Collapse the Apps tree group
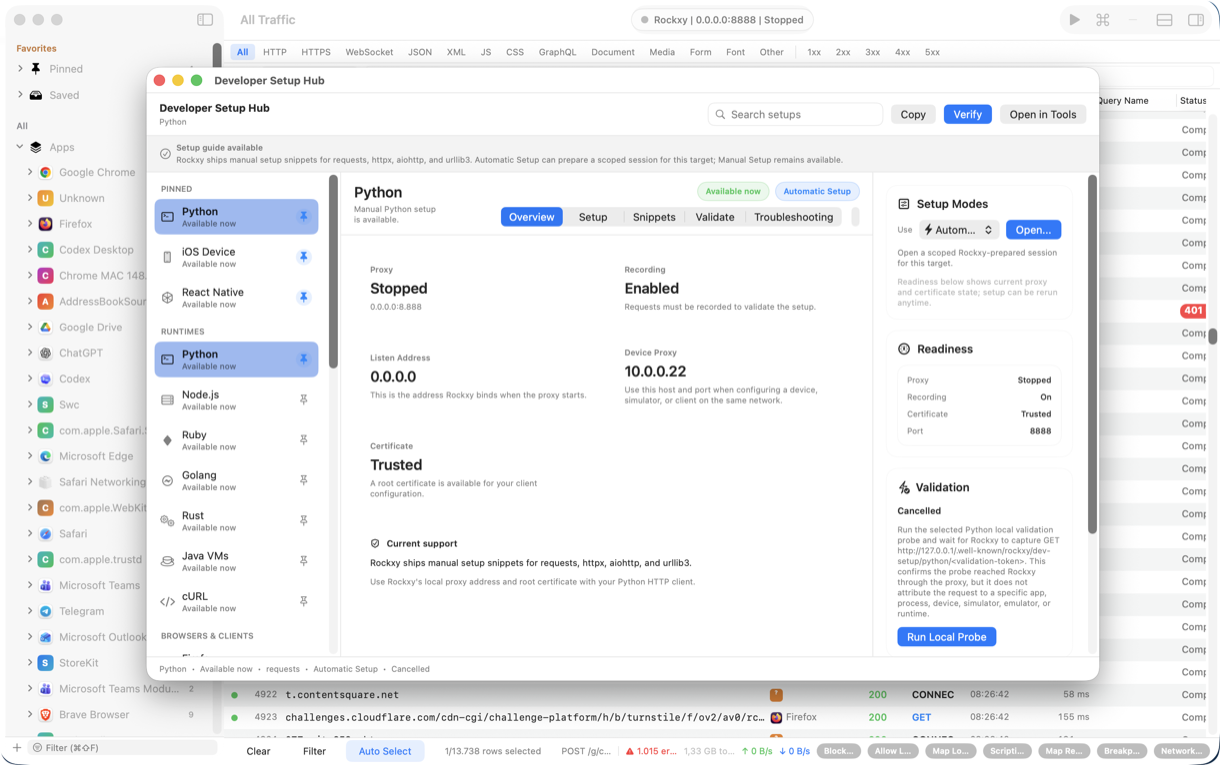Screen dimensions: 1220x765 [x=20, y=147]
